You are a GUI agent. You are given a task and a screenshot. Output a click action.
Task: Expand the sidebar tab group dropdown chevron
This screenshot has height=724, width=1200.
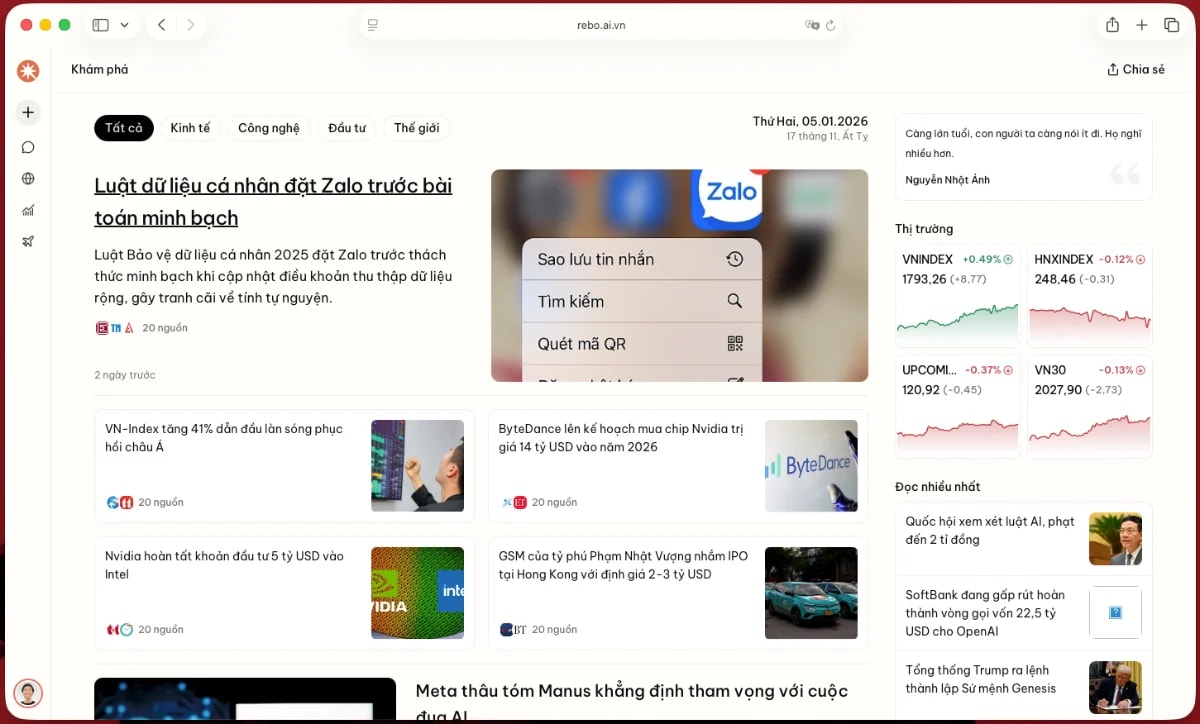124,25
